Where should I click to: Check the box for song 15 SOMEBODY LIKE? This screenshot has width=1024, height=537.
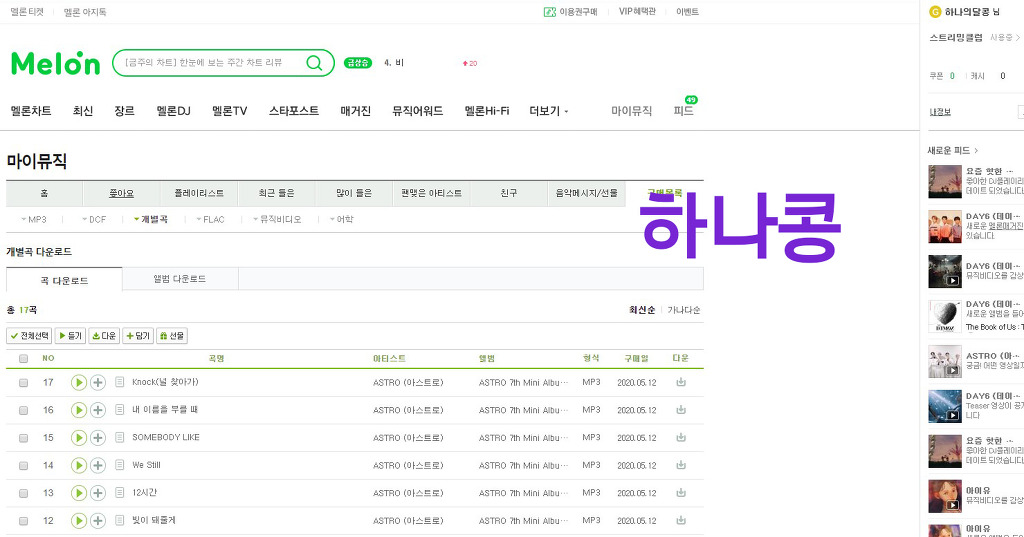[x=24, y=438]
